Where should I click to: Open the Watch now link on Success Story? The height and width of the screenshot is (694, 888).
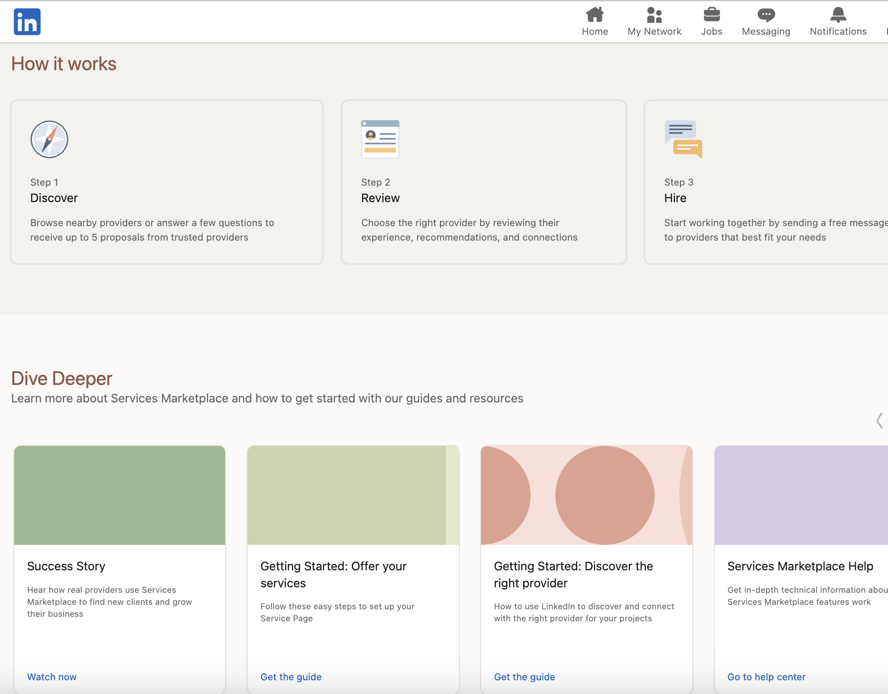[51, 677]
